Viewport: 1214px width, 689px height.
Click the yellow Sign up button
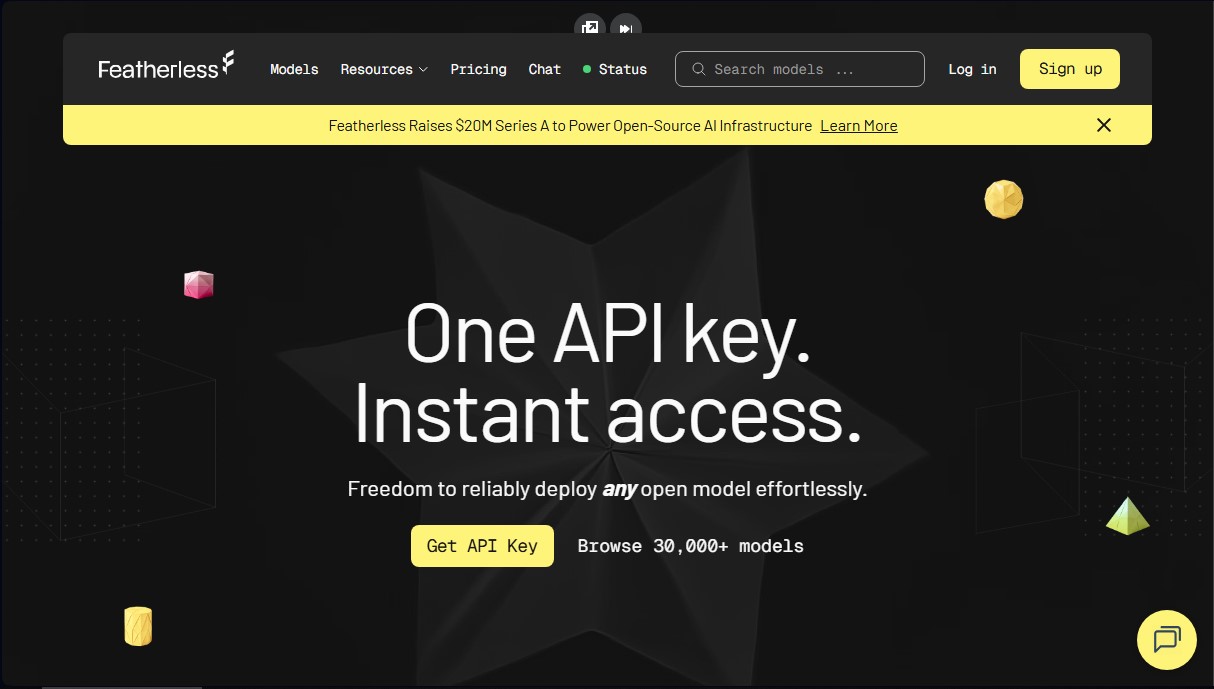point(1070,69)
